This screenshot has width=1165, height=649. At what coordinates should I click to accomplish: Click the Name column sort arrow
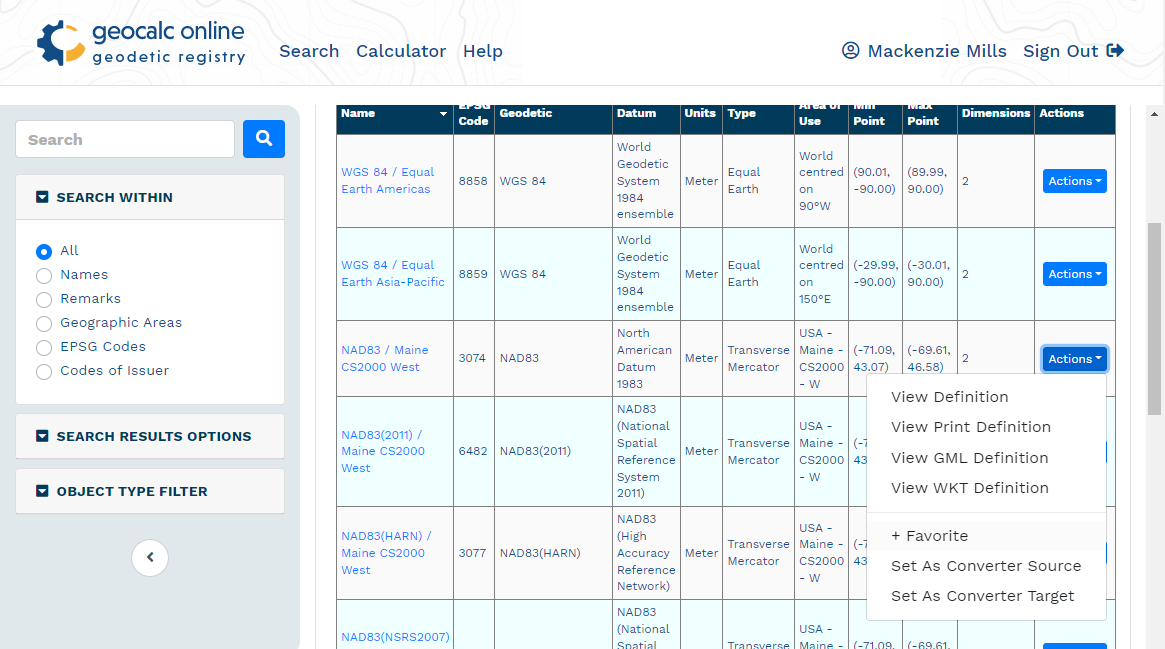click(x=444, y=114)
